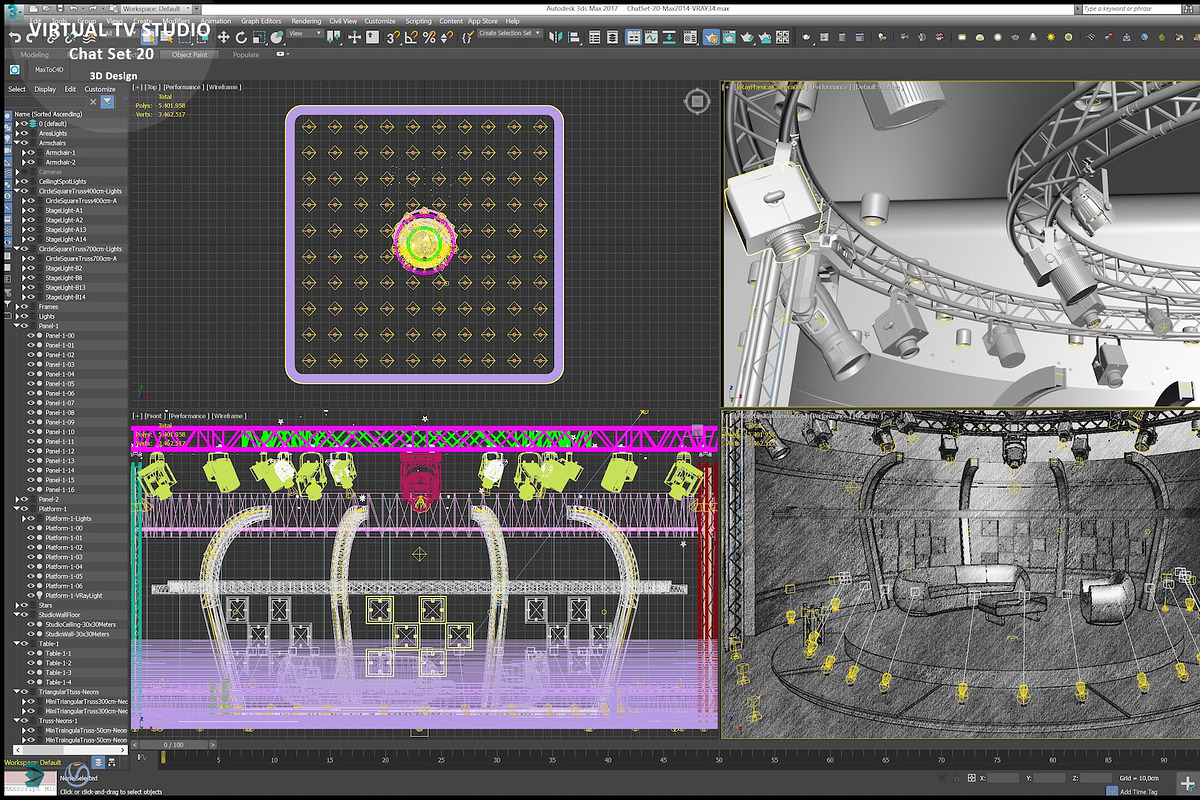This screenshot has width=1200, height=800.
Task: Clear the scene explorer search with X
Action: (x=93, y=101)
